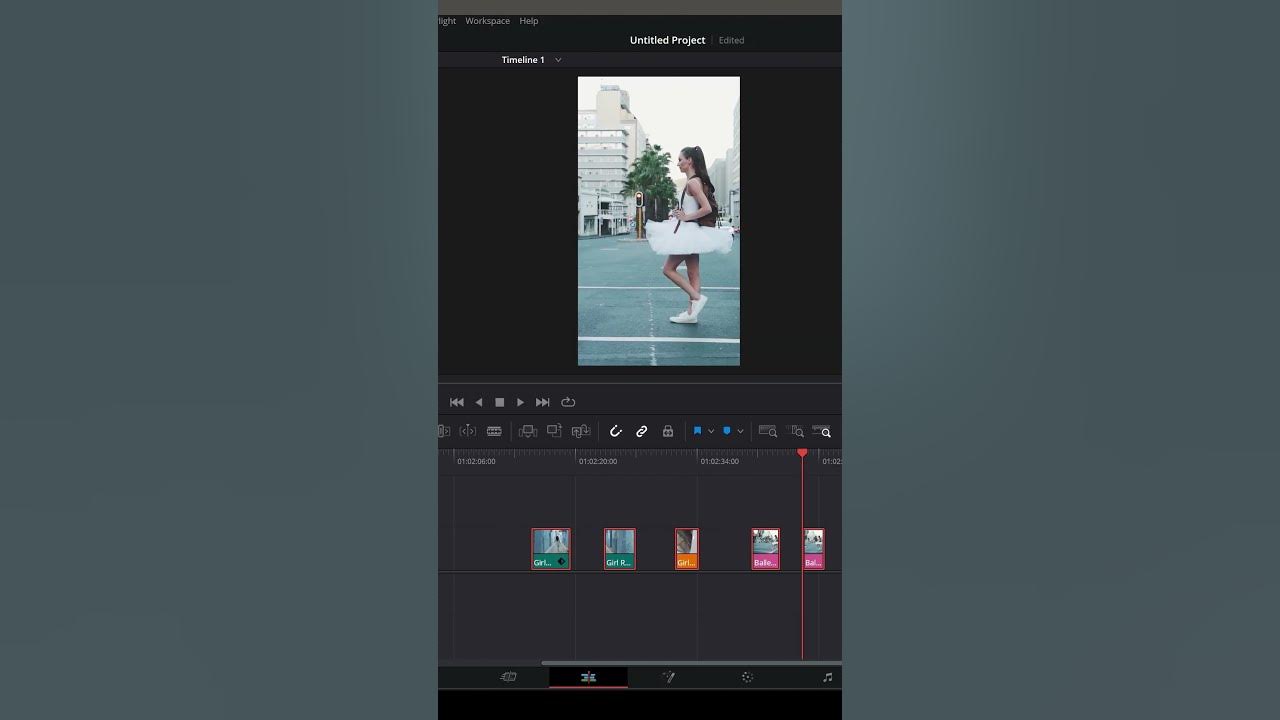Select the 'Girl R...' teal clip

(x=620, y=549)
